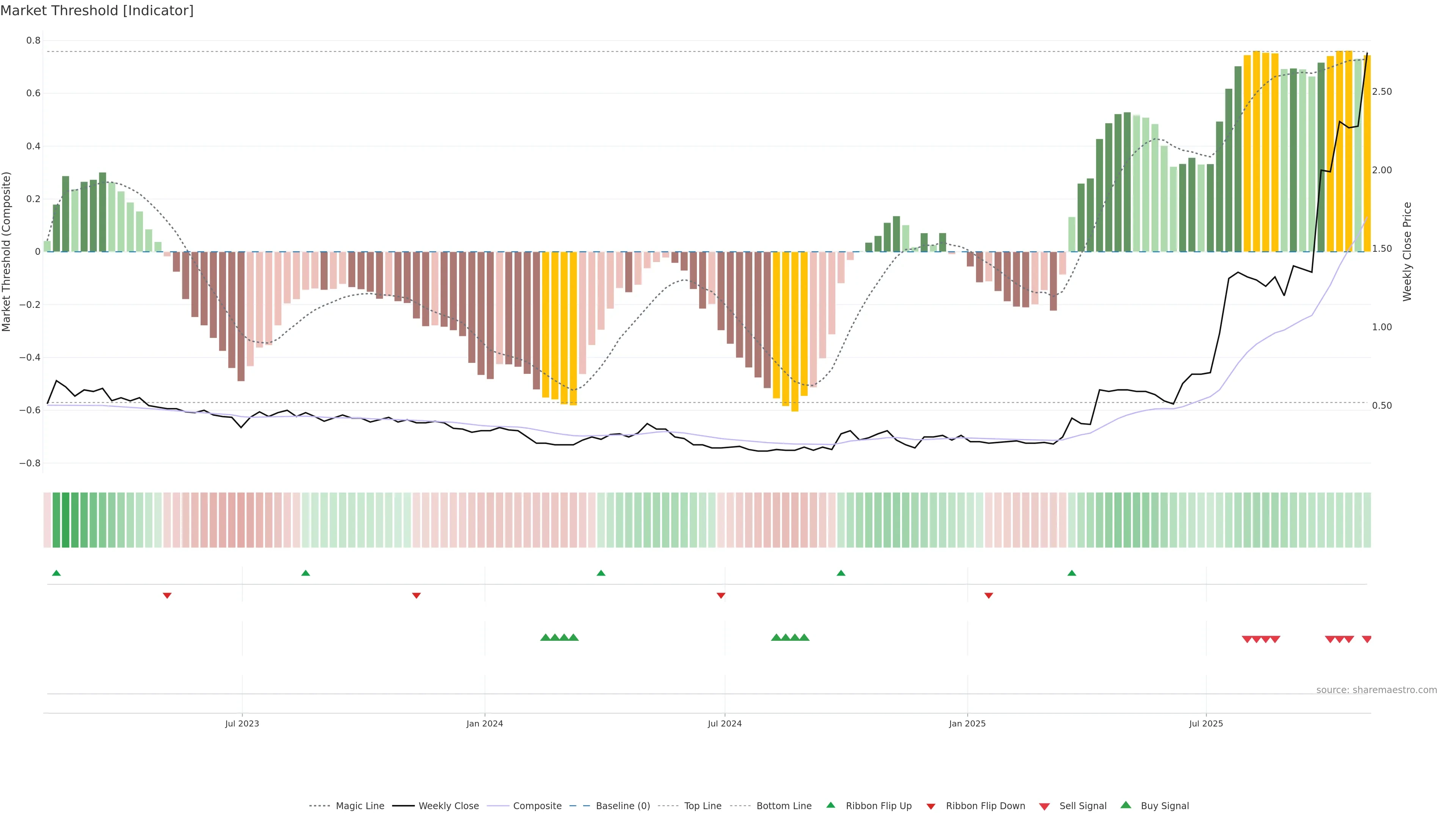Click the last green Ribbon Flip Up marker
Image resolution: width=1456 pixels, height=819 pixels.
(1072, 573)
